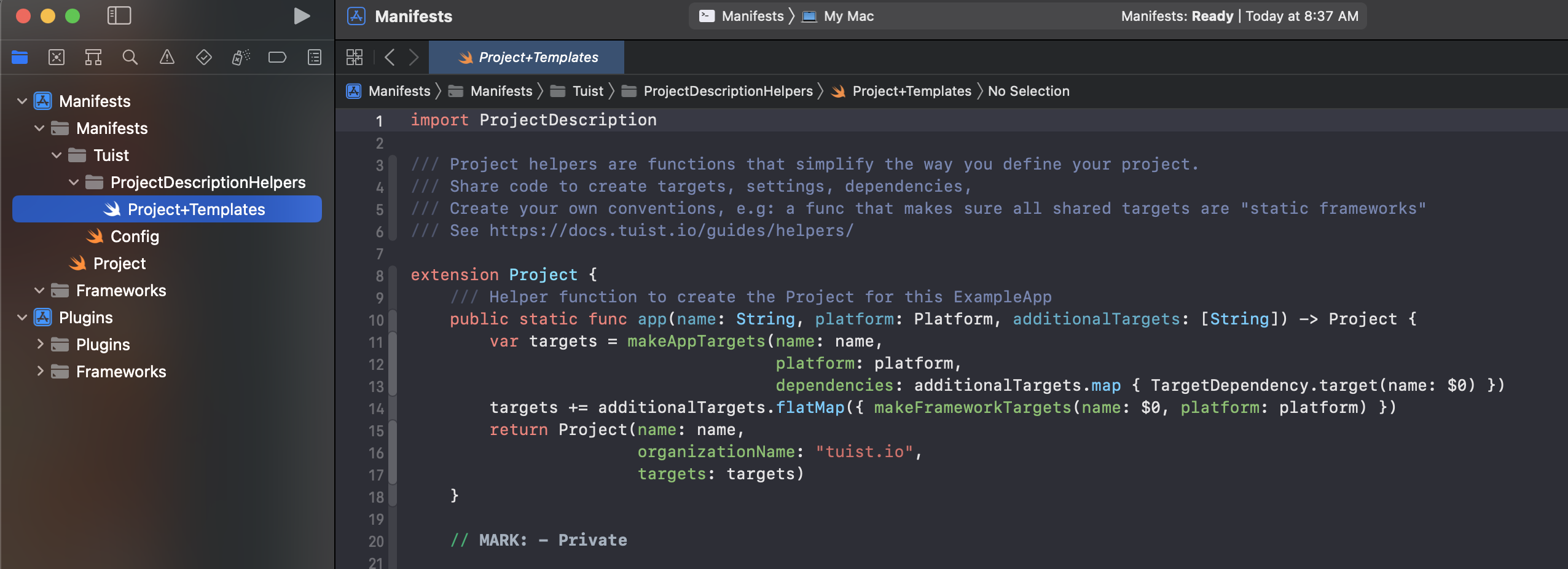Open the Config swift file
Screen dimensions: 1568x569
(x=123, y=236)
